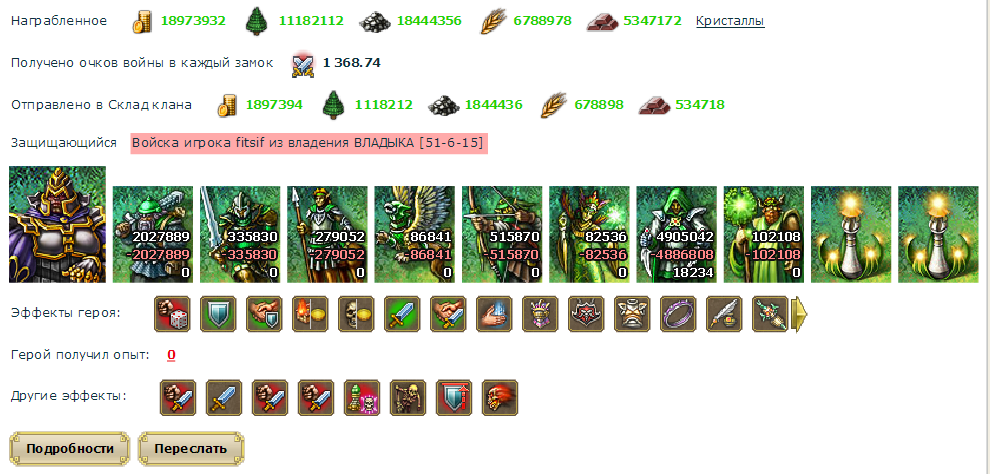Open the hero experience value 0 link
The height and width of the screenshot is (474, 990).
[171, 355]
